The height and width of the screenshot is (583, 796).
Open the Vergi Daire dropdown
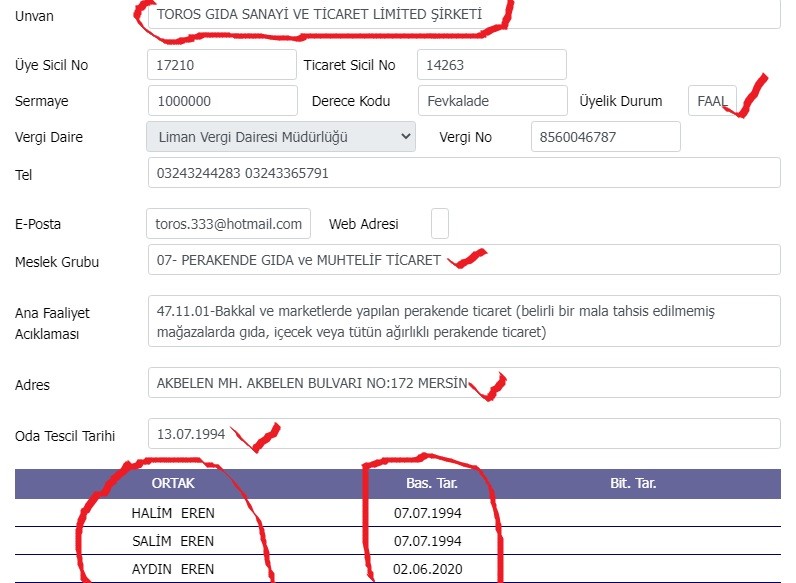pos(281,137)
